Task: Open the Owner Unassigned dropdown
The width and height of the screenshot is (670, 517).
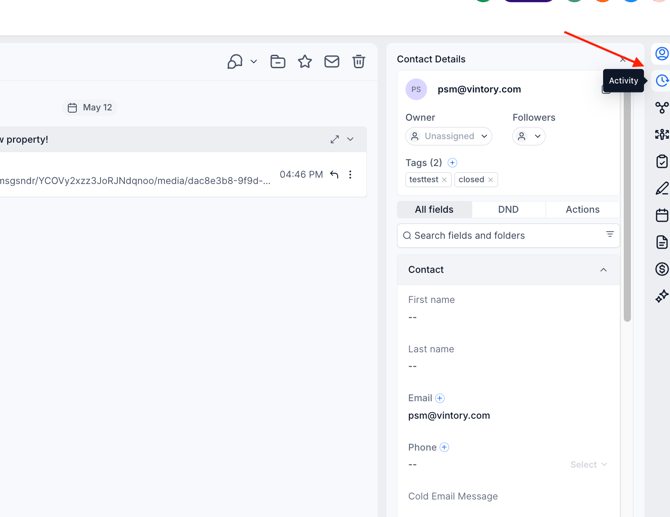Action: tap(449, 136)
